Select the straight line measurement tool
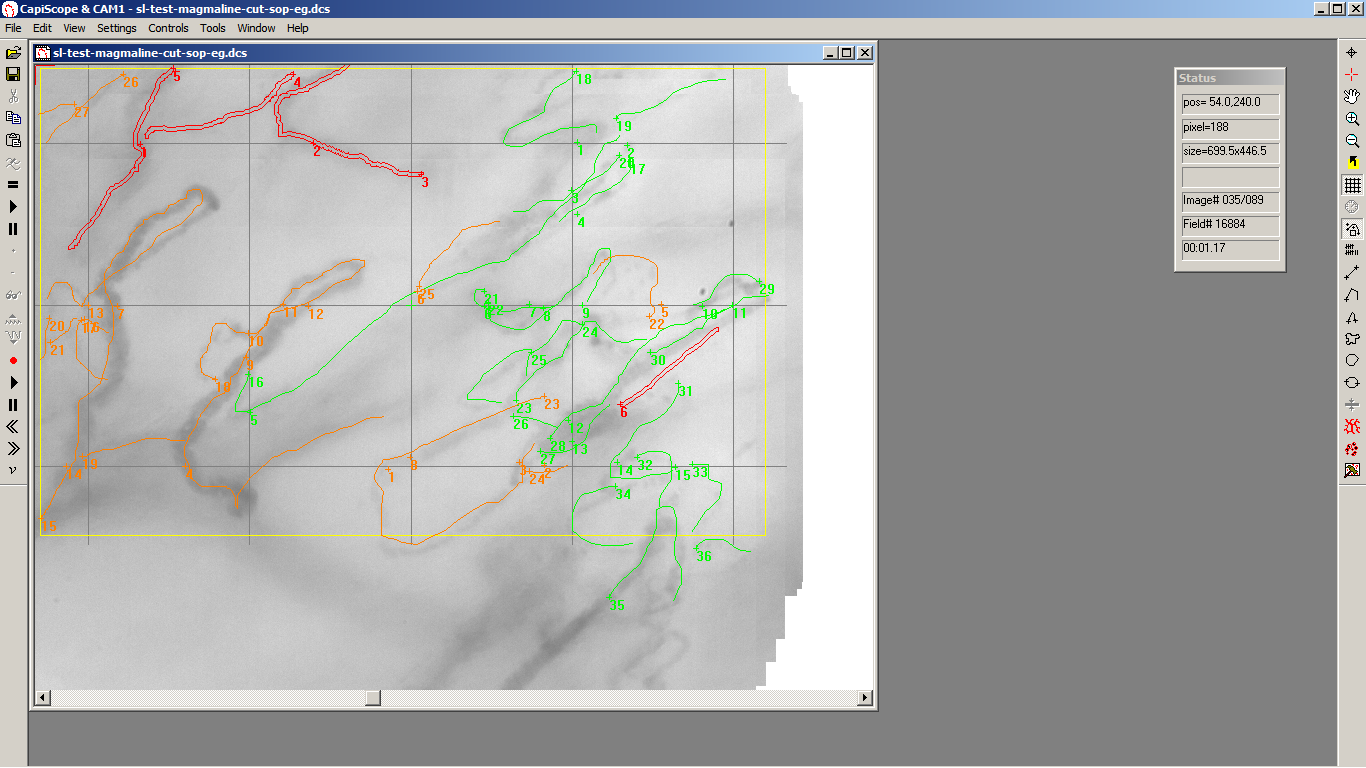This screenshot has height=768, width=1366. click(1352, 272)
